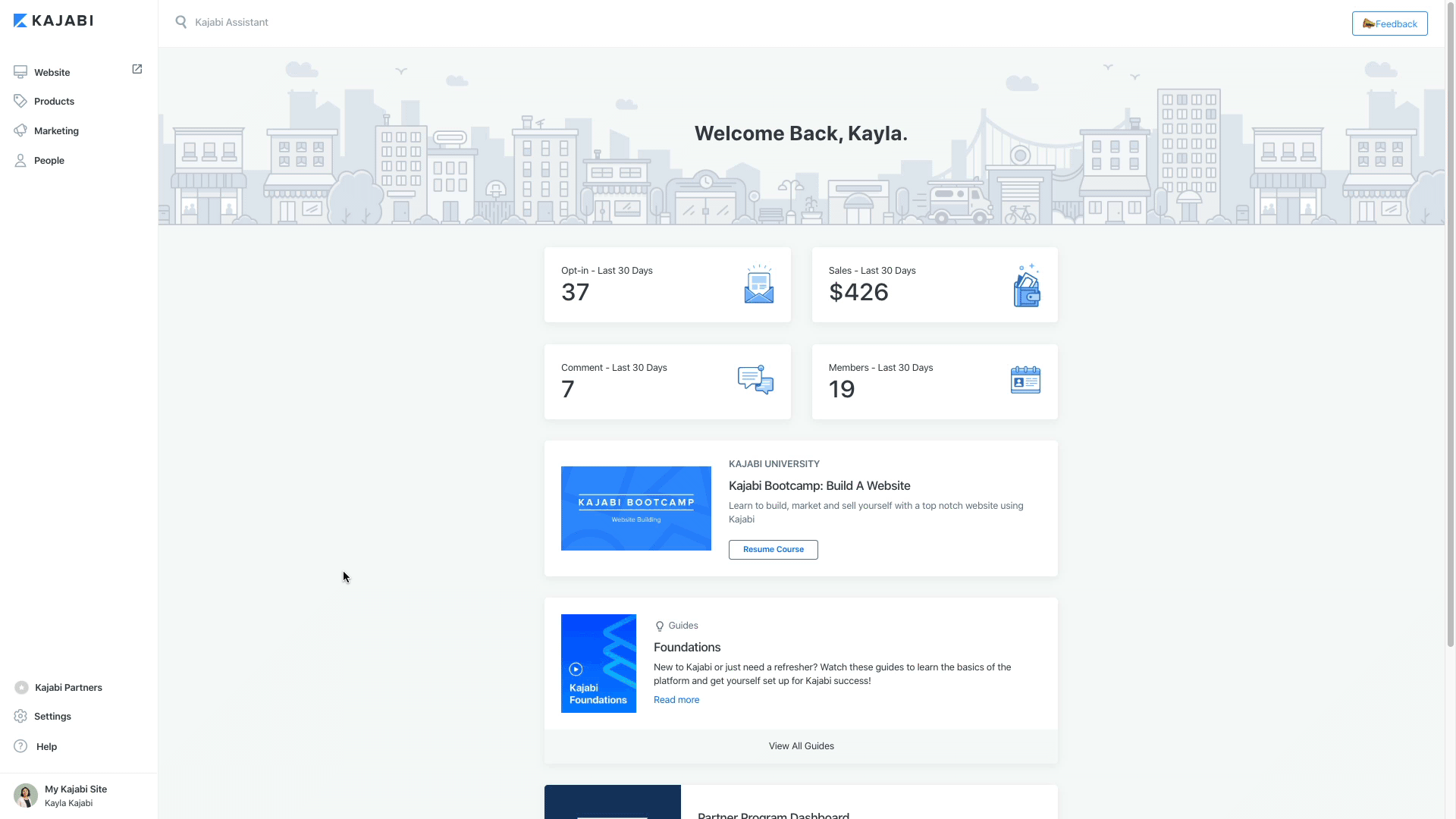Follow the Read more link under Foundations
Viewport: 1456px width, 819px height.
tap(676, 700)
